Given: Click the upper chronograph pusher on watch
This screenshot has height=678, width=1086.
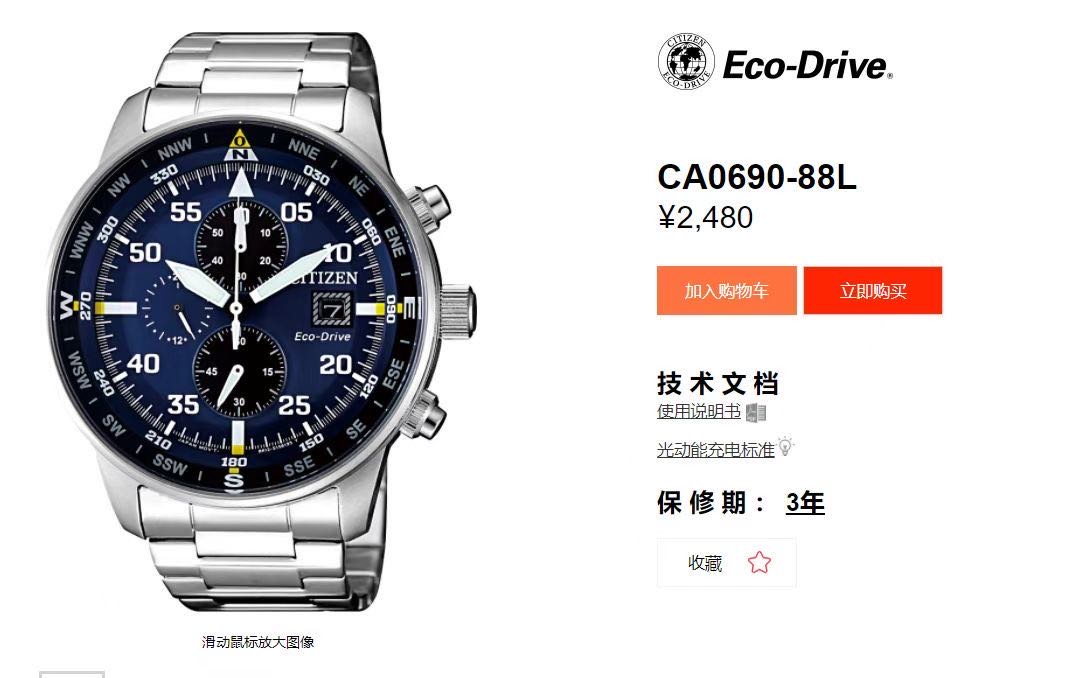Looking at the screenshot, I should coord(430,203).
